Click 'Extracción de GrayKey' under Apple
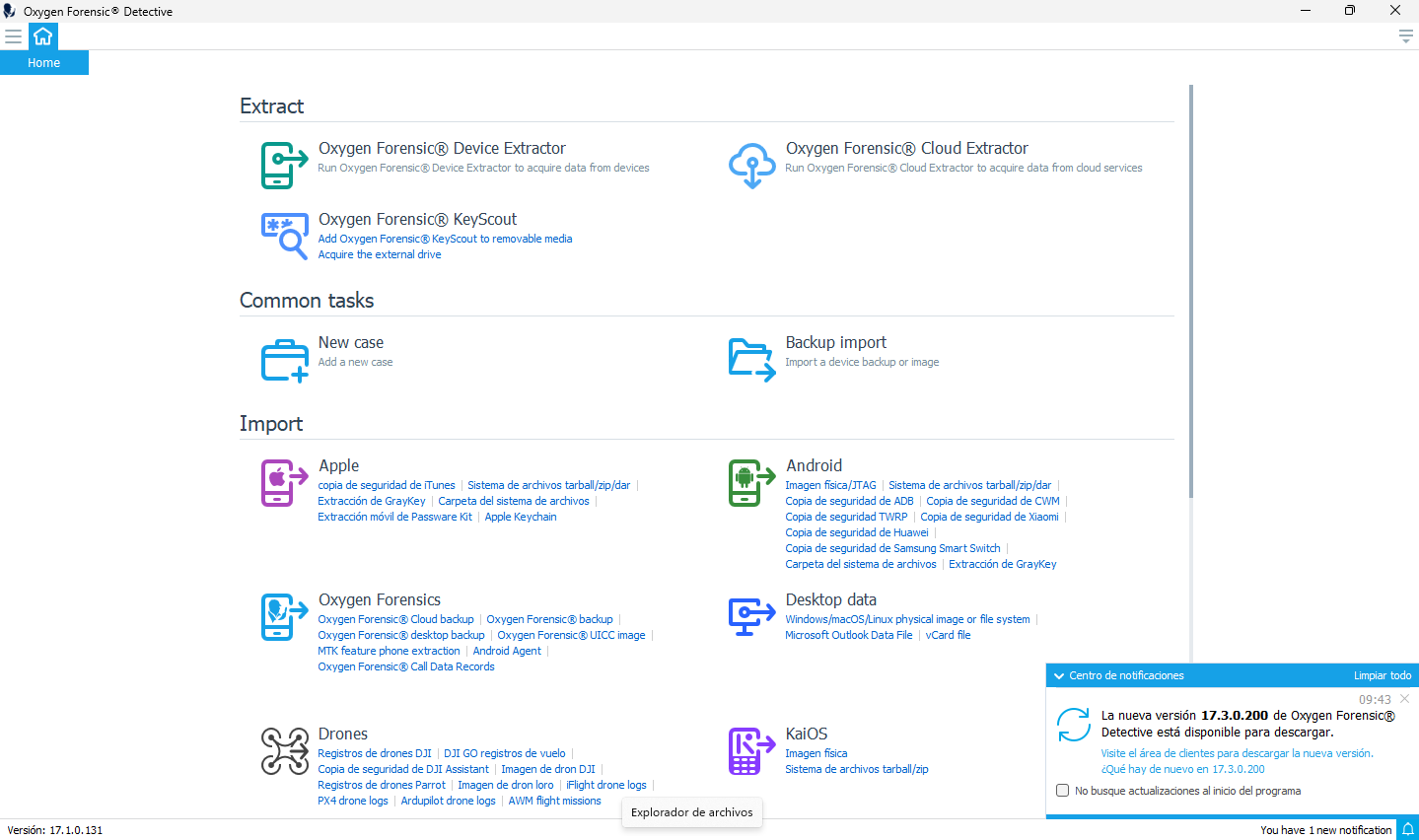This screenshot has width=1419, height=840. click(372, 501)
